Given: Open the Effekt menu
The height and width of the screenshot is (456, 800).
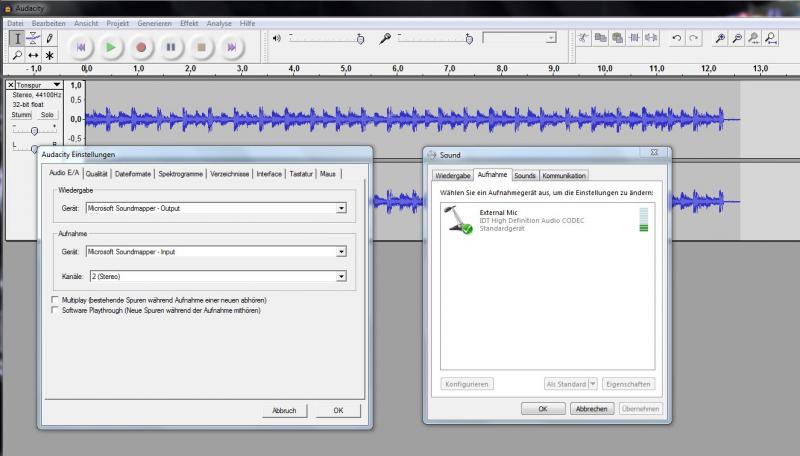Looking at the screenshot, I should pyautogui.click(x=189, y=23).
